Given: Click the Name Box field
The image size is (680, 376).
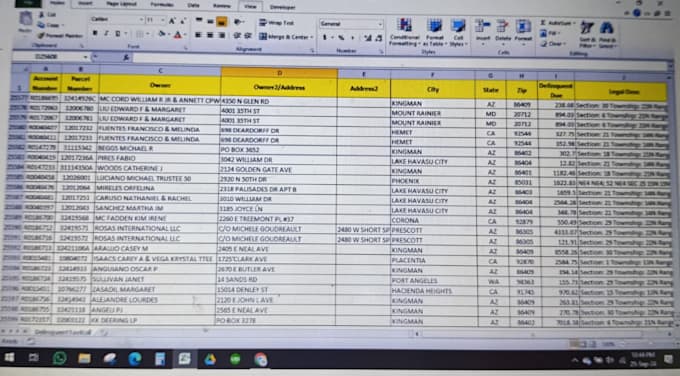Looking at the screenshot, I should point(49,57).
